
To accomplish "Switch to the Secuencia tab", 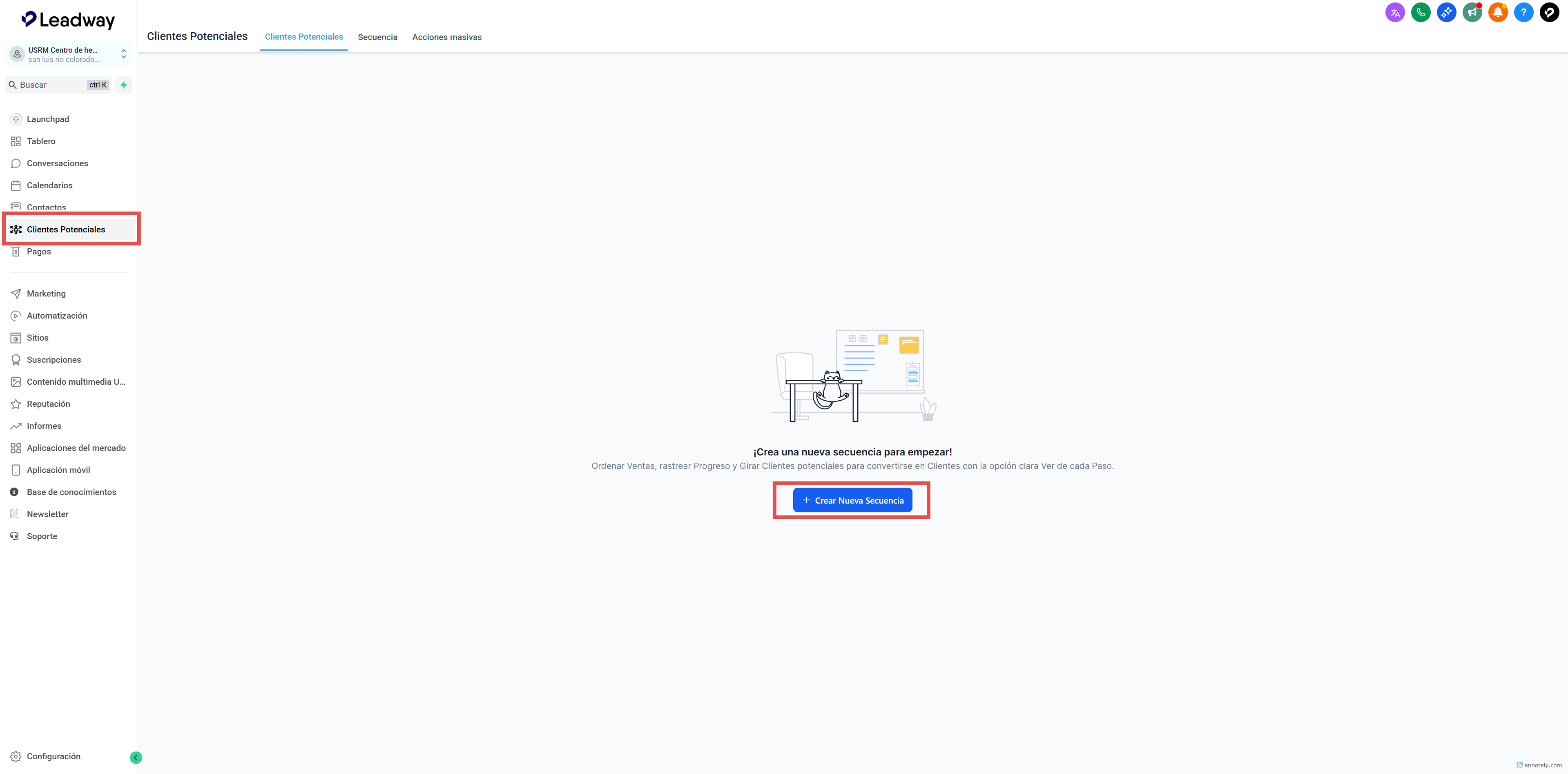I will click(377, 37).
